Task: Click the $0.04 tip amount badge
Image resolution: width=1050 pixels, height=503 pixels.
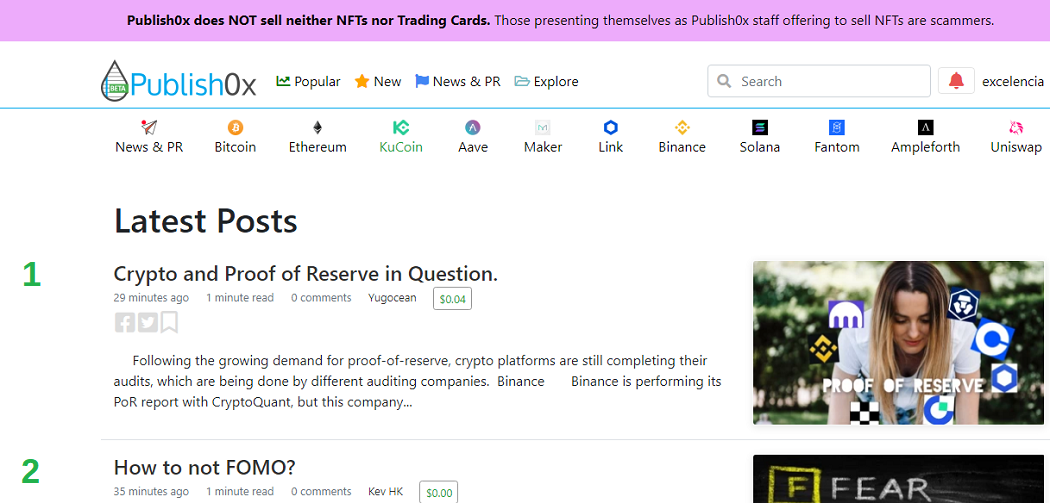Action: 452,299
